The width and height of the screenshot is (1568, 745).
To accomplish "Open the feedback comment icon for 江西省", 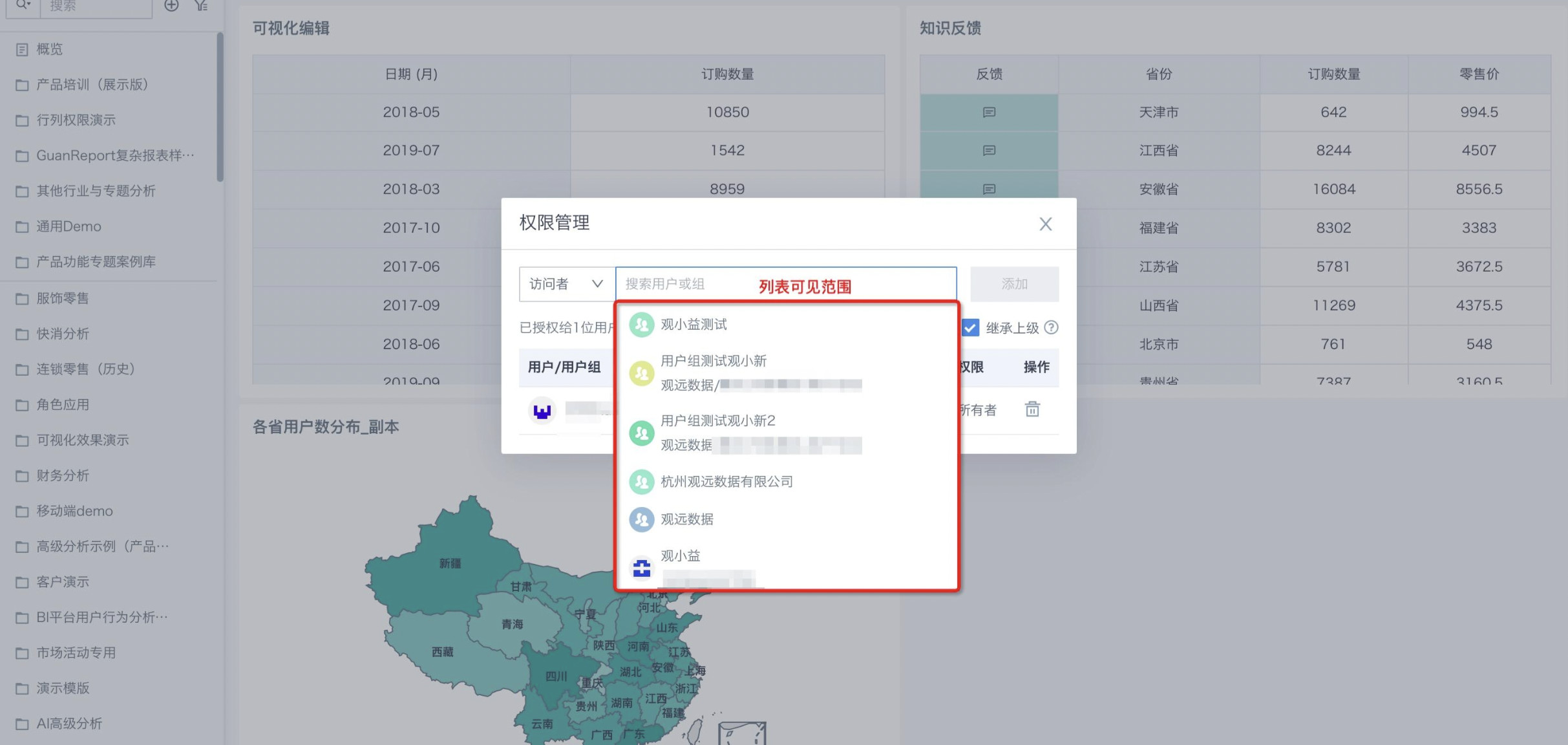I will (x=989, y=151).
